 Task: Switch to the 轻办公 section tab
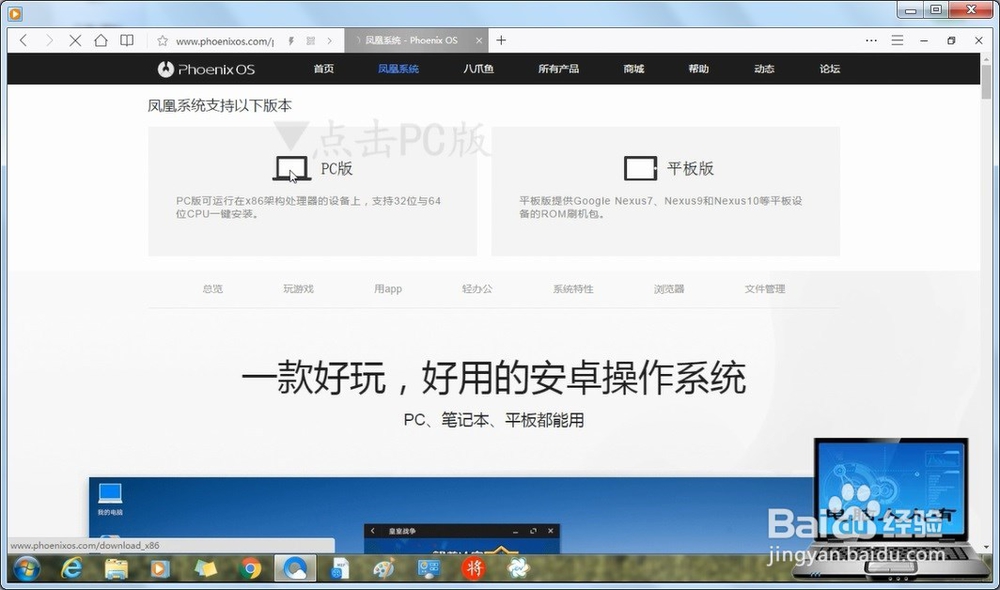tap(477, 289)
